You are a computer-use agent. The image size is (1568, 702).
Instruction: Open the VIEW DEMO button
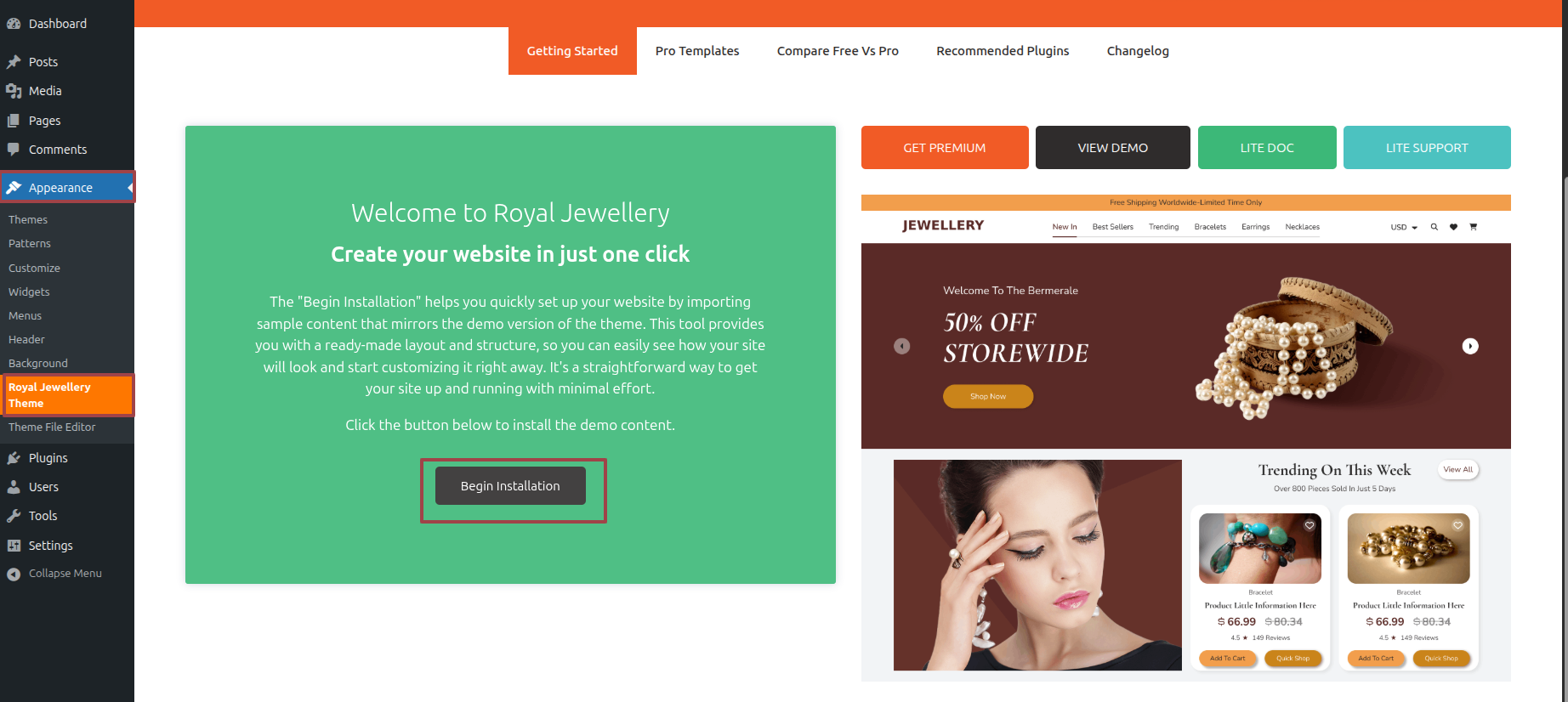tap(1113, 148)
